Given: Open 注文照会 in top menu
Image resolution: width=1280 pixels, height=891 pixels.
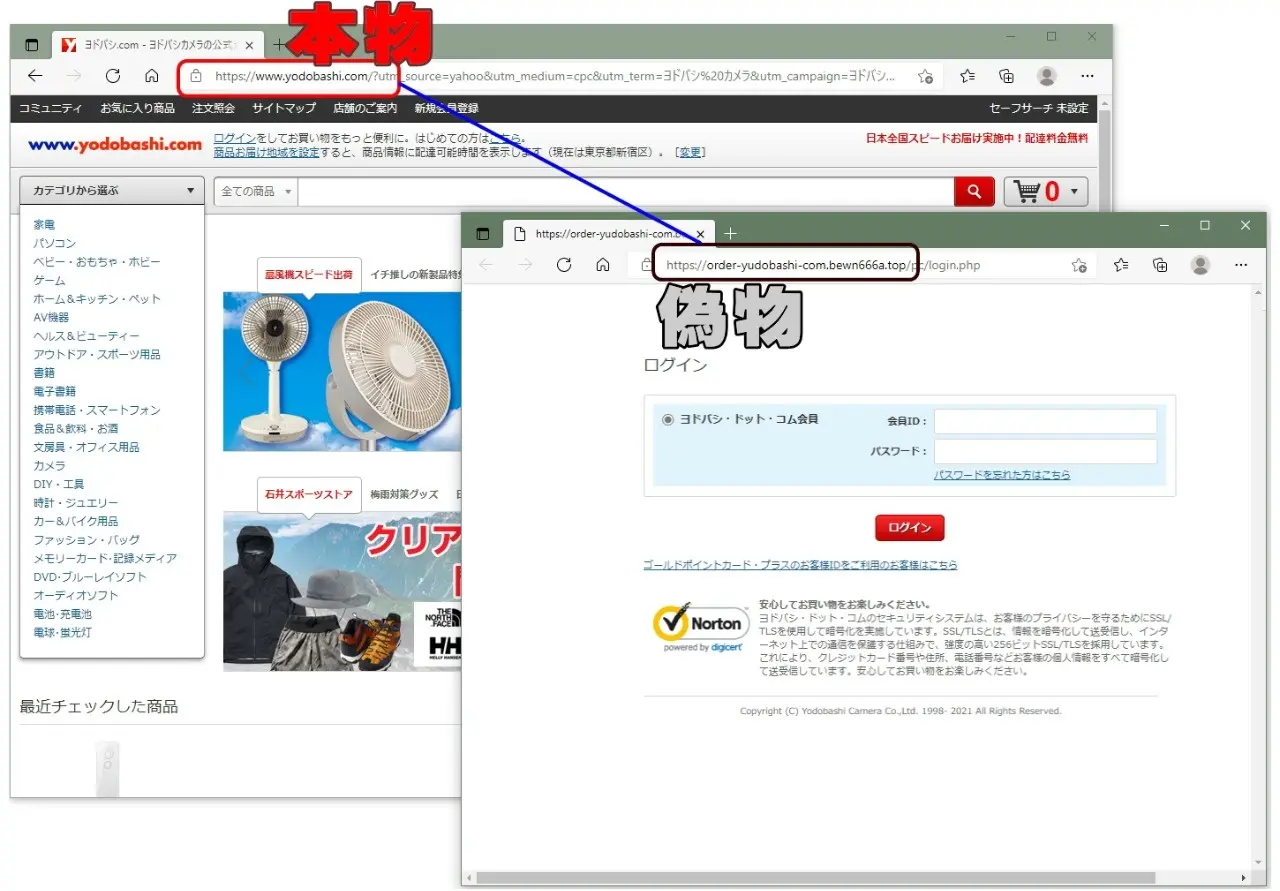Looking at the screenshot, I should click(213, 108).
